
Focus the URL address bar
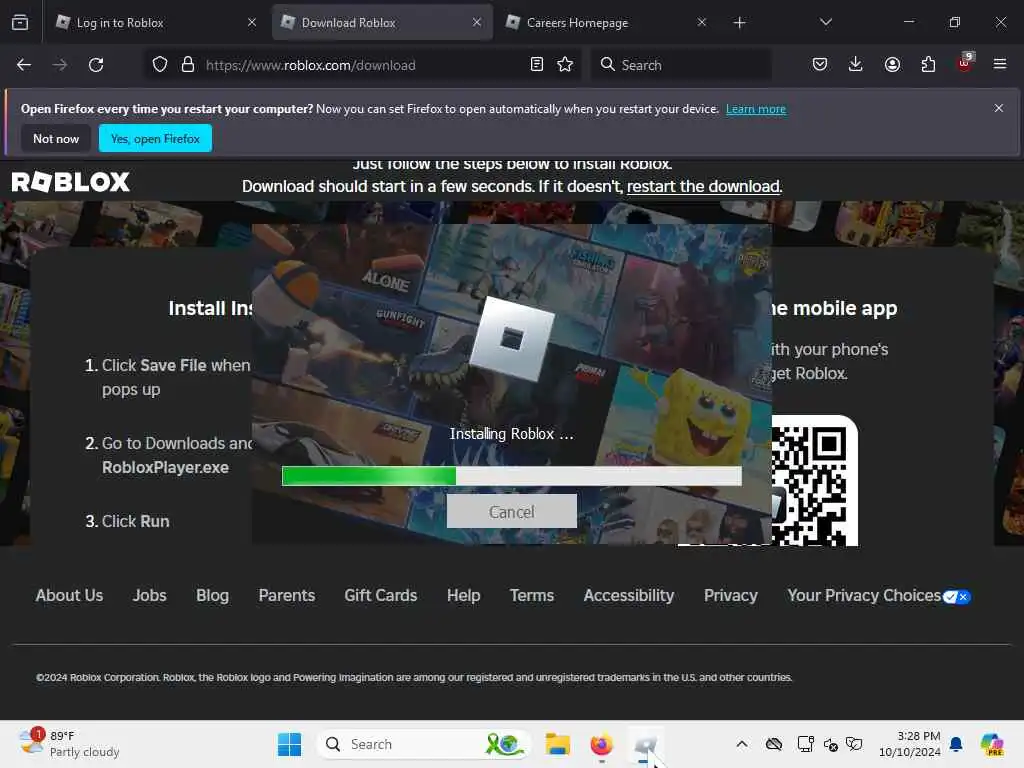pyautogui.click(x=361, y=65)
